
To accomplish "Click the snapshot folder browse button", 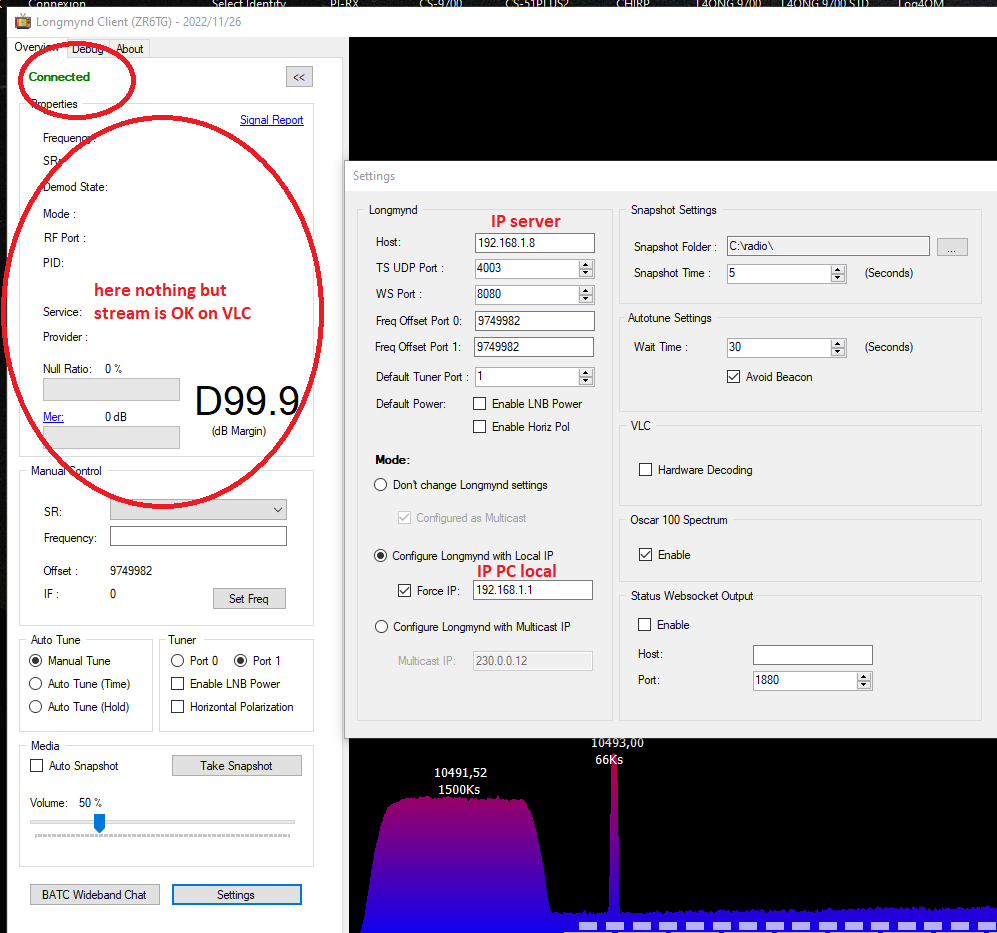I will (952, 246).
